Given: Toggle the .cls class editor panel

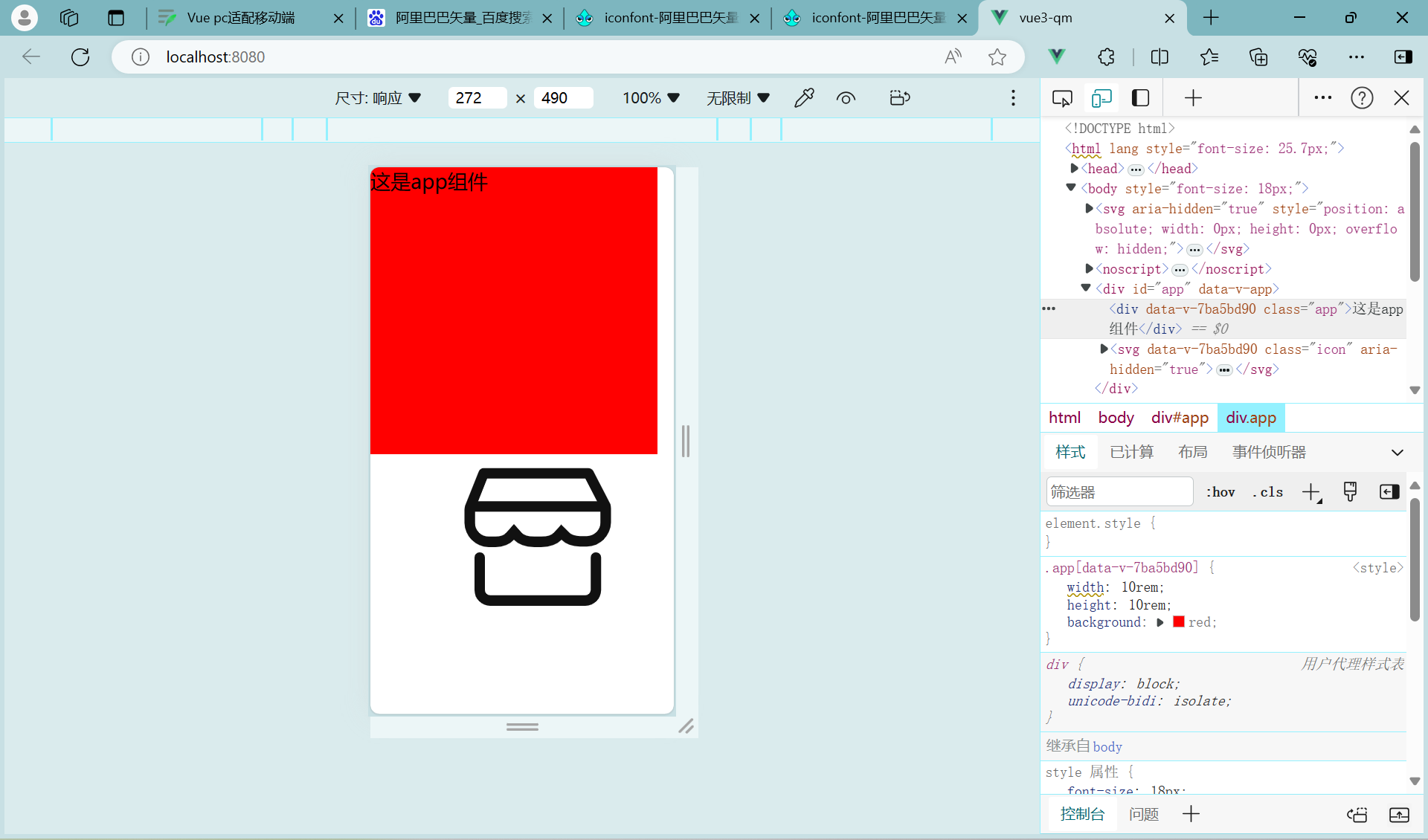Looking at the screenshot, I should pos(1268,491).
